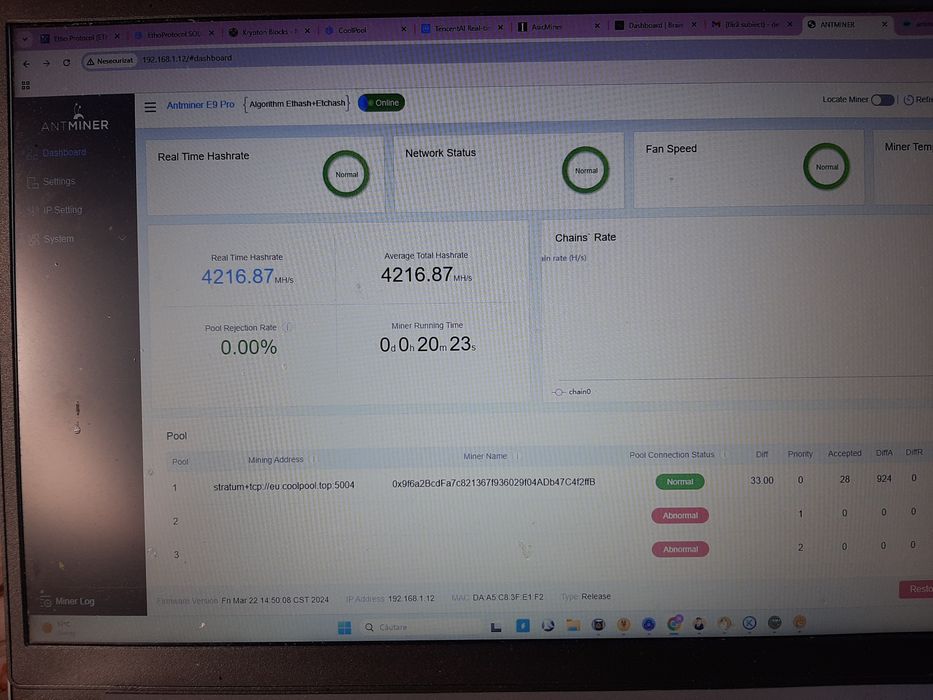The width and height of the screenshot is (933, 700).
Task: Open IP Setting in the sidebar
Action: [62, 210]
